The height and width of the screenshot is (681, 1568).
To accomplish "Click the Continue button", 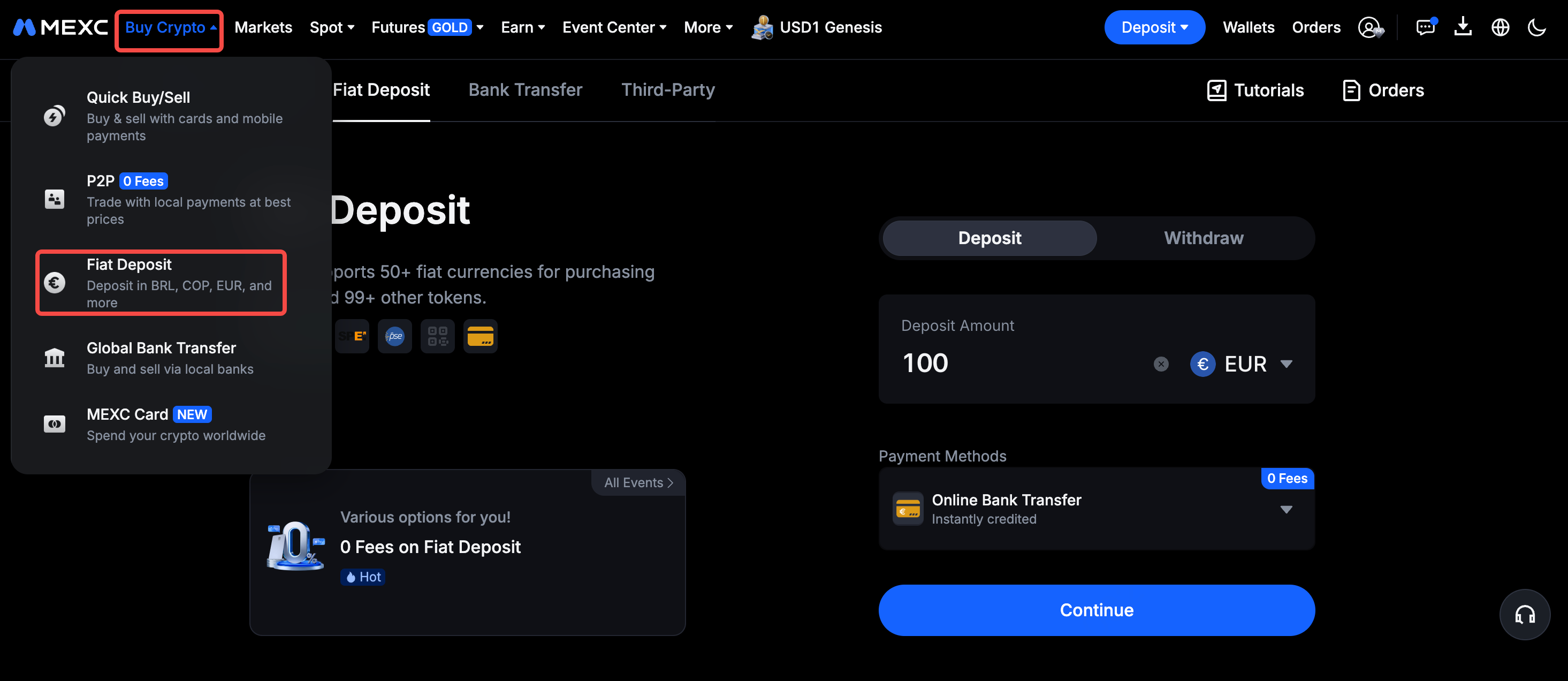I will [1096, 610].
